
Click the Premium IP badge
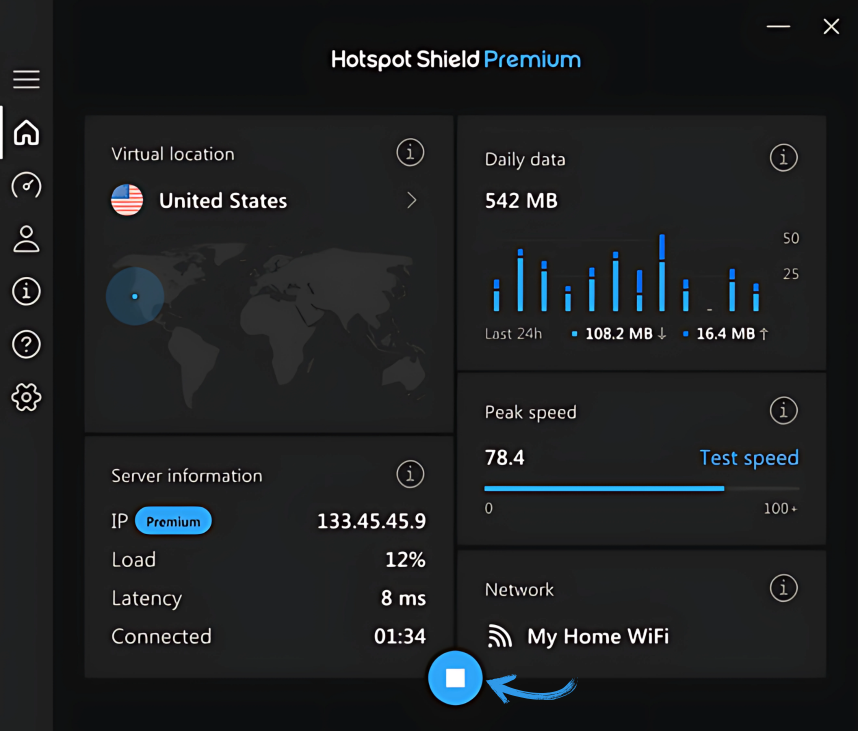pyautogui.click(x=173, y=521)
